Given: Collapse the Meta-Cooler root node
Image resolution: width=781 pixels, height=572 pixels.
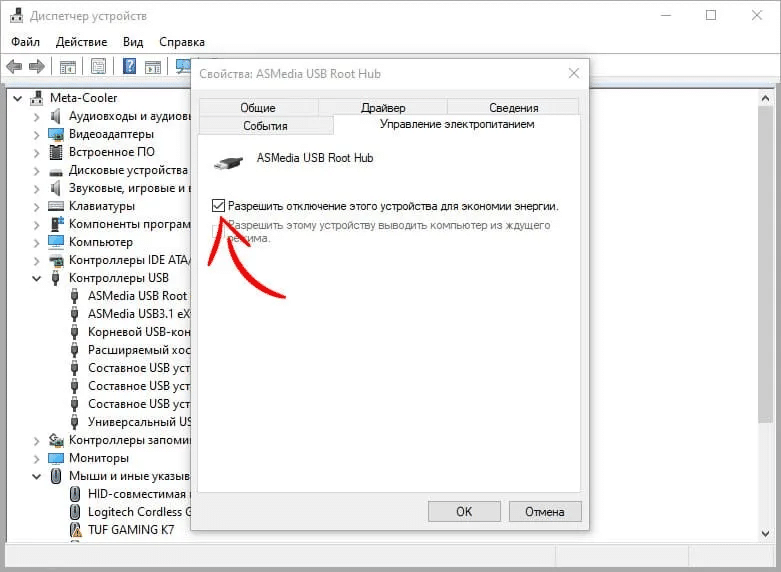Looking at the screenshot, I should (18, 98).
